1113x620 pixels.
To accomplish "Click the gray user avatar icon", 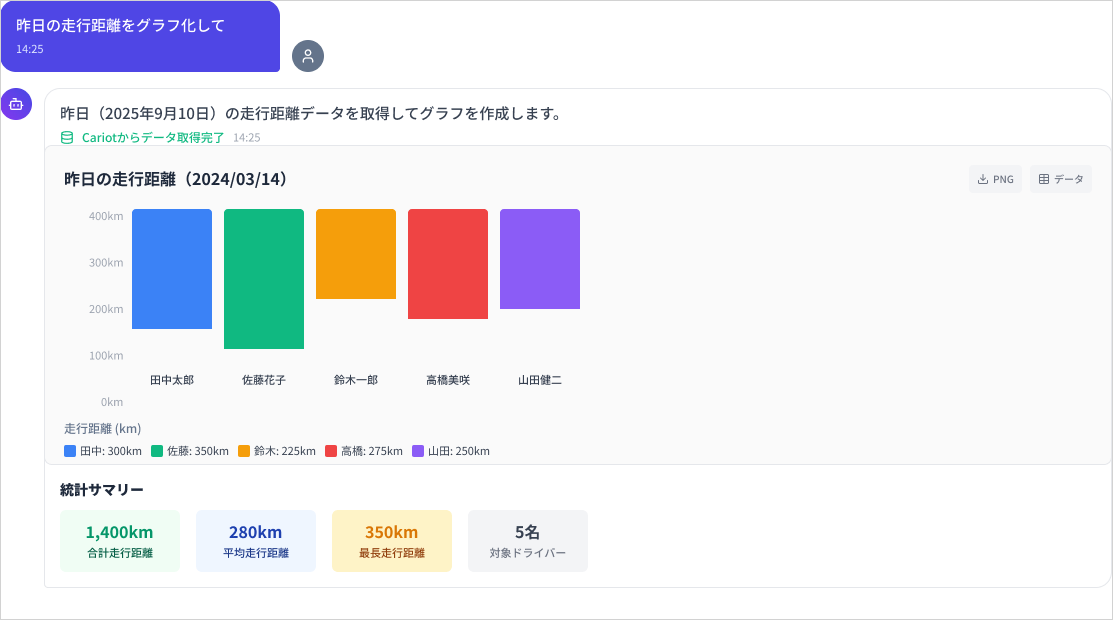I will pyautogui.click(x=308, y=56).
